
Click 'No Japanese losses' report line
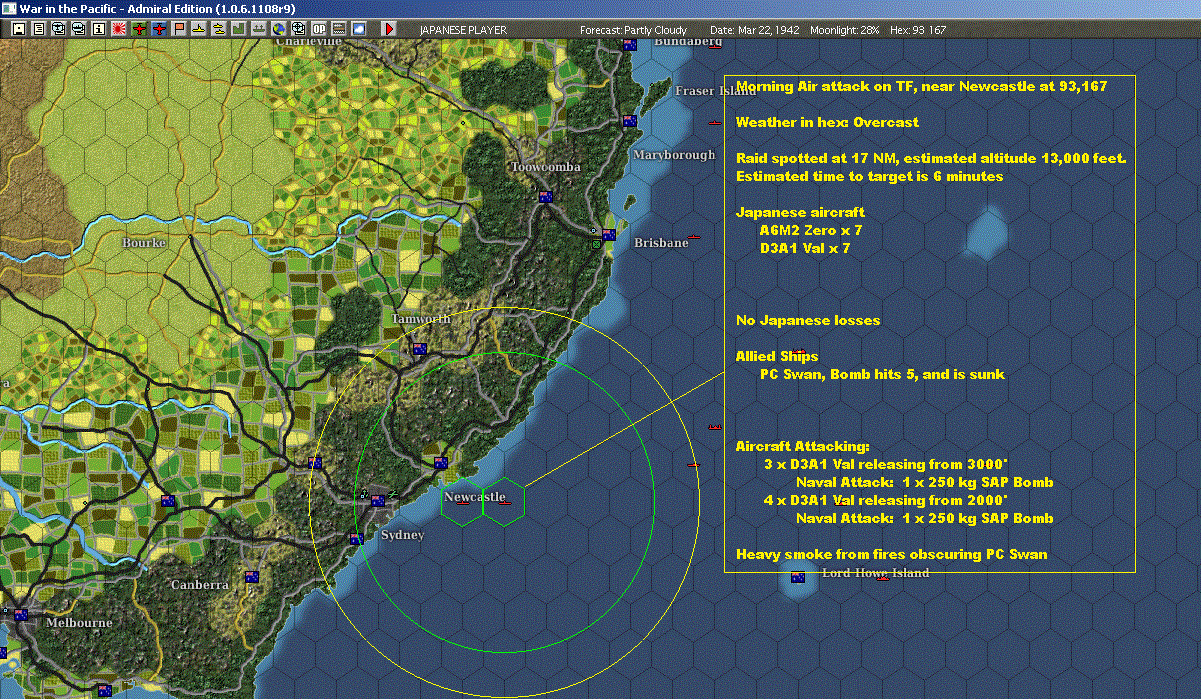tap(808, 321)
